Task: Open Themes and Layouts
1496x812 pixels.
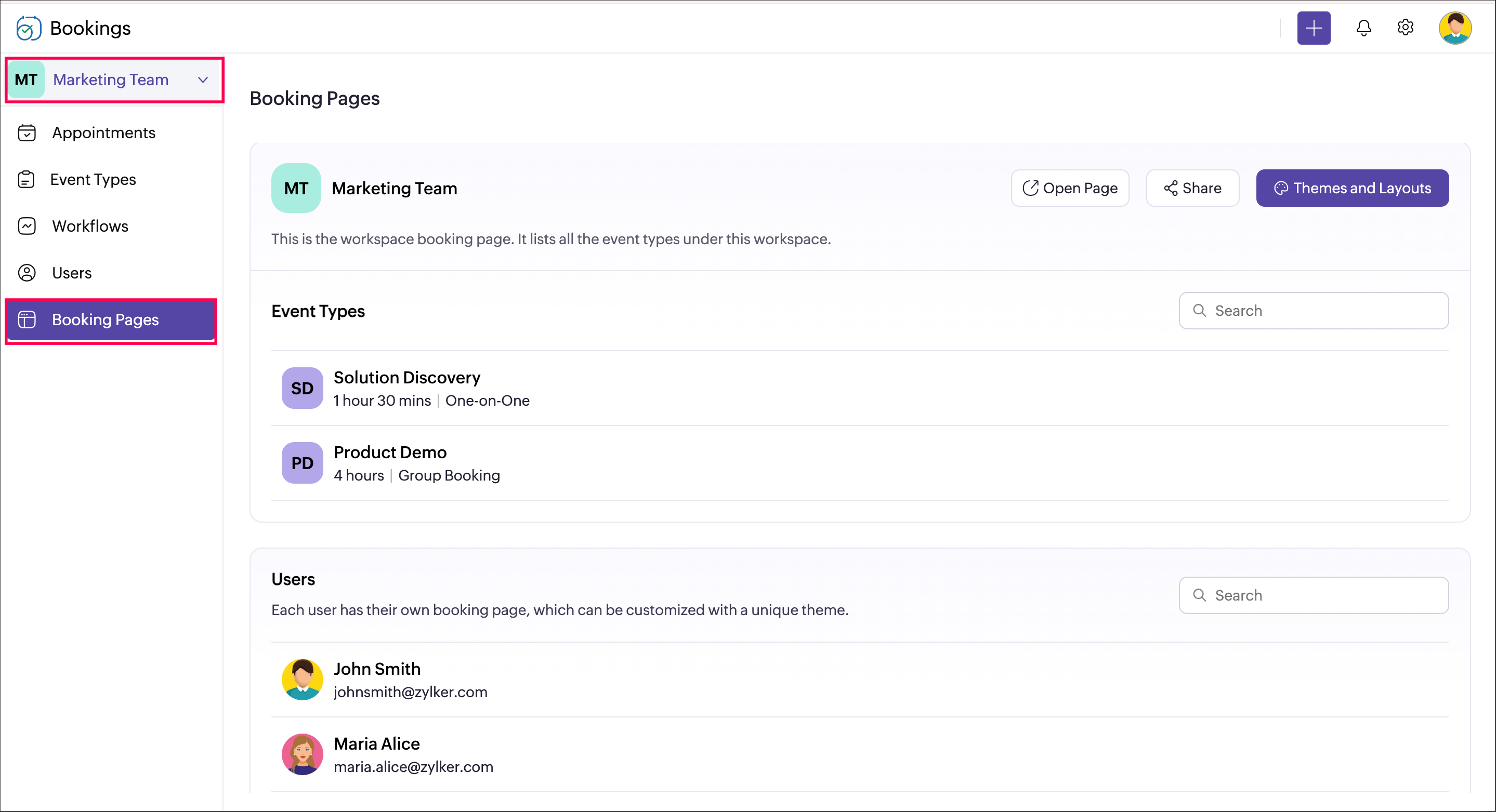Action: coord(1351,188)
